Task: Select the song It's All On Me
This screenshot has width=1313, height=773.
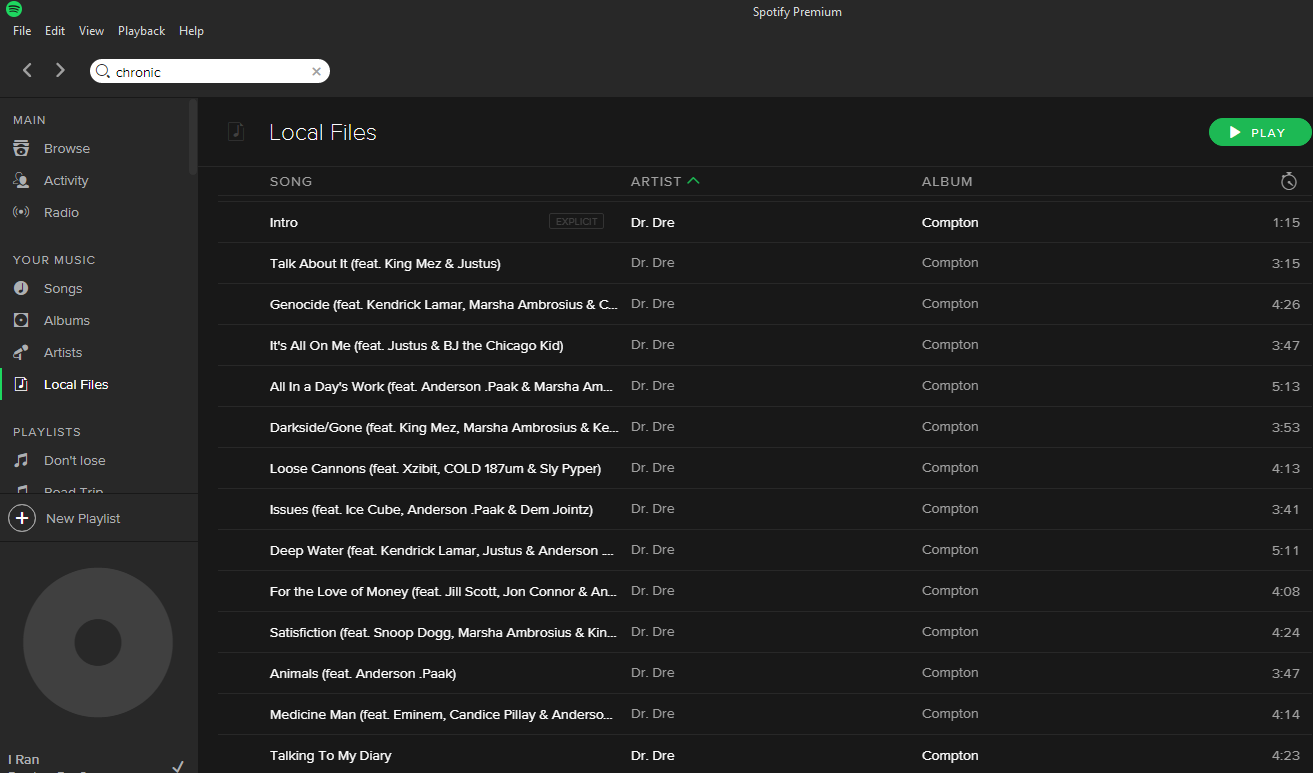Action: (417, 346)
